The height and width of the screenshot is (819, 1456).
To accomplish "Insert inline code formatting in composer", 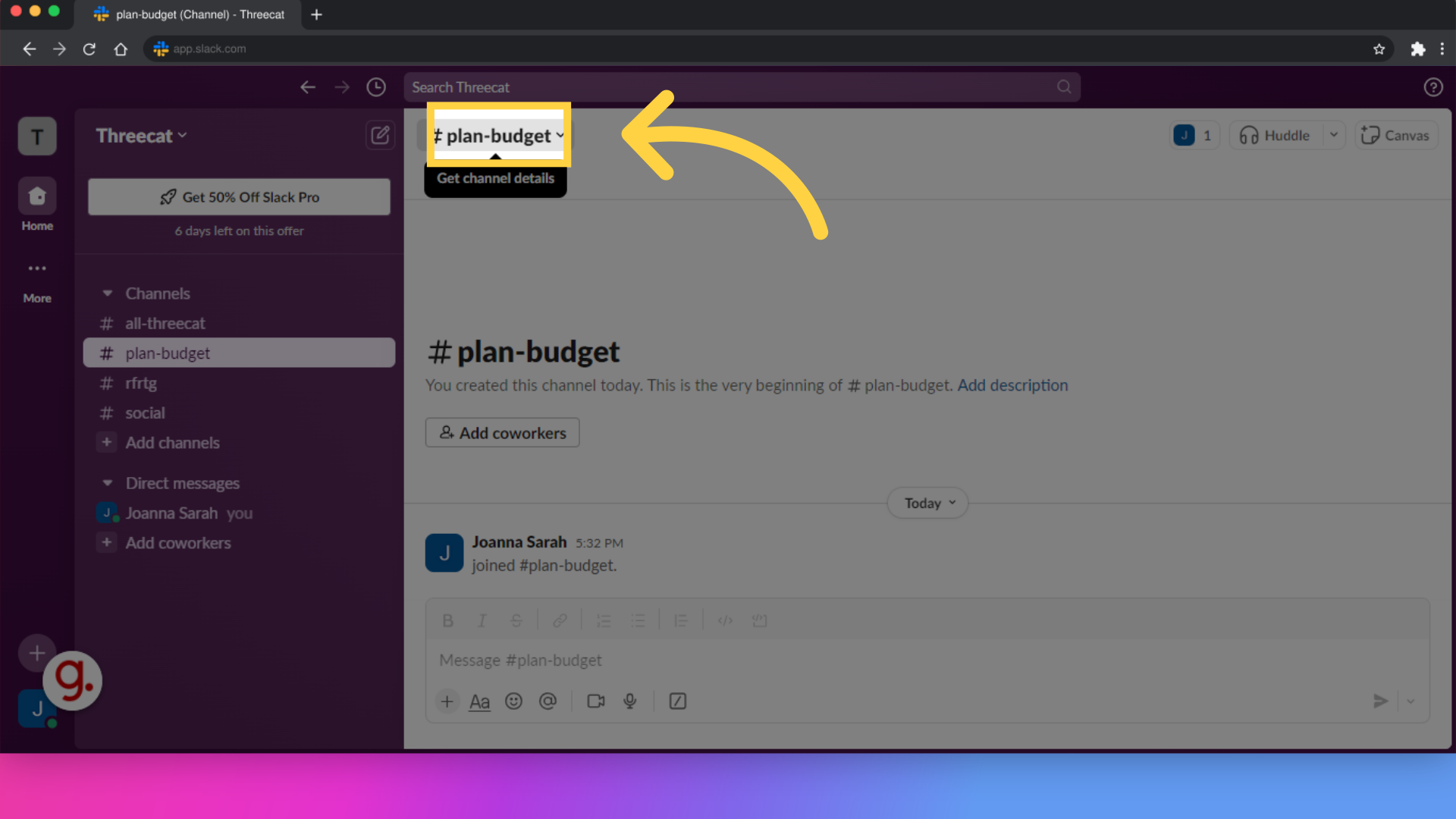I will pyautogui.click(x=725, y=620).
